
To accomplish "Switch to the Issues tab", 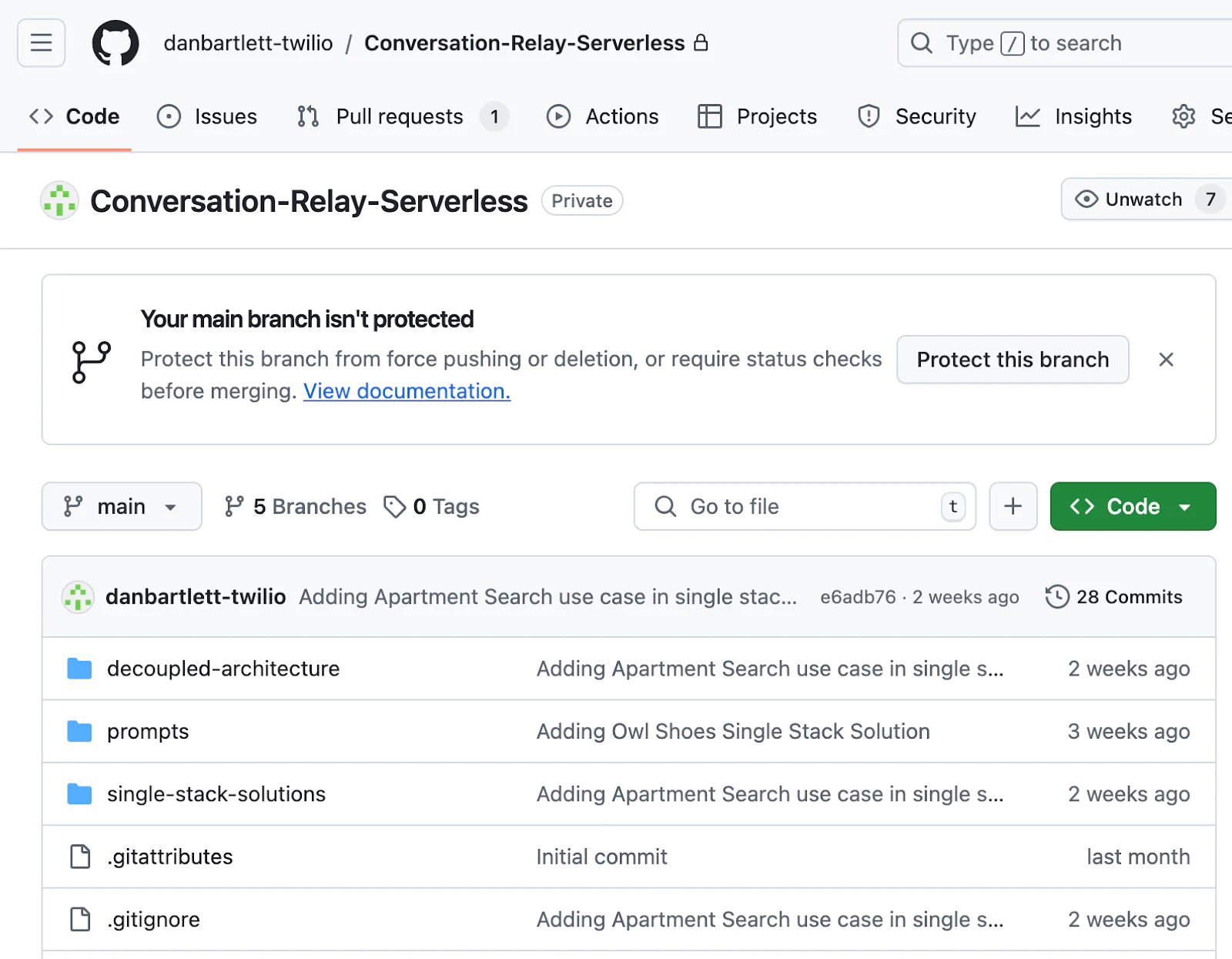I will tap(207, 116).
